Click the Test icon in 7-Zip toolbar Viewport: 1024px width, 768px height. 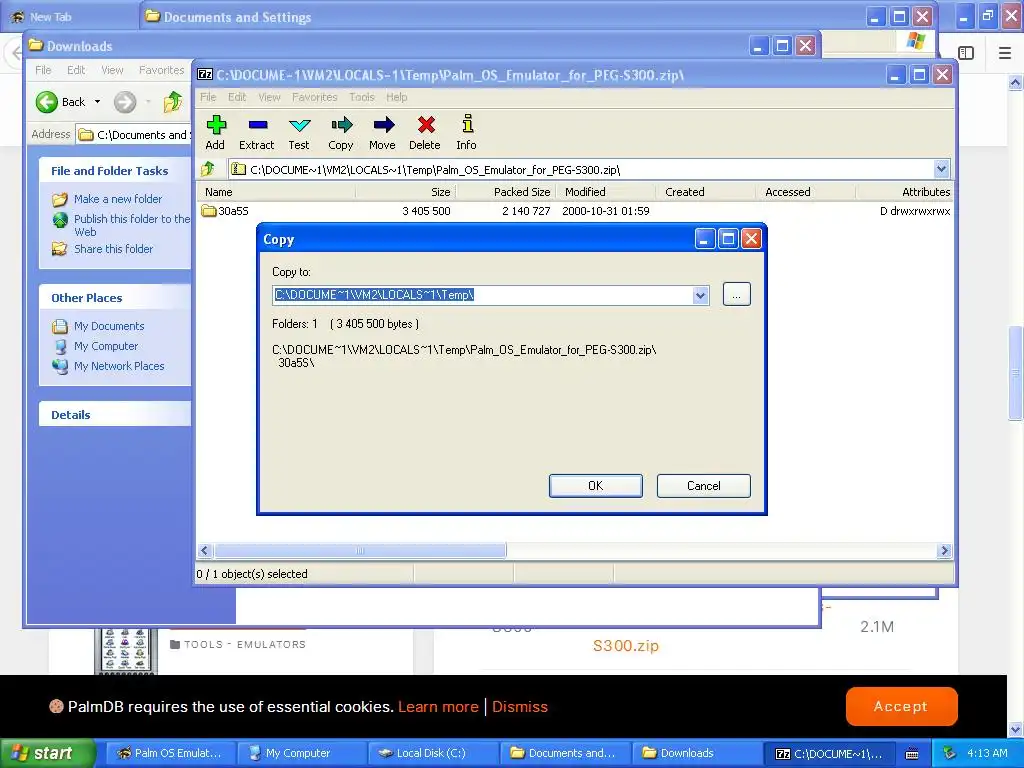point(299,133)
